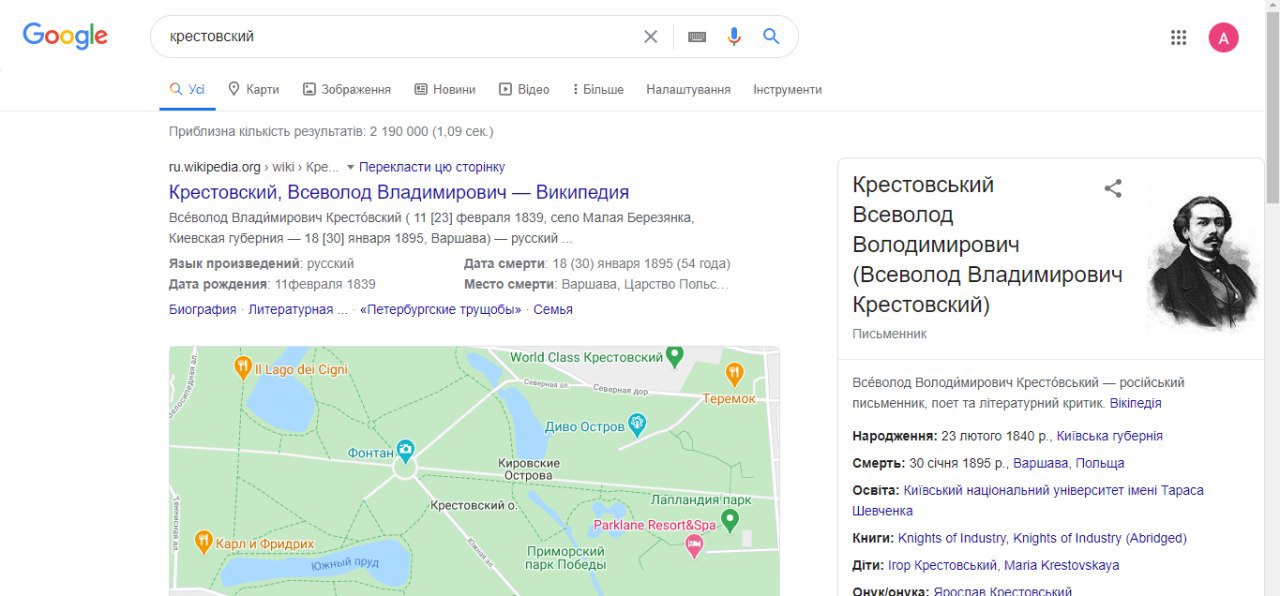The width and height of the screenshot is (1280, 596).
Task: Switch to the Зображення tab
Action: [346, 89]
